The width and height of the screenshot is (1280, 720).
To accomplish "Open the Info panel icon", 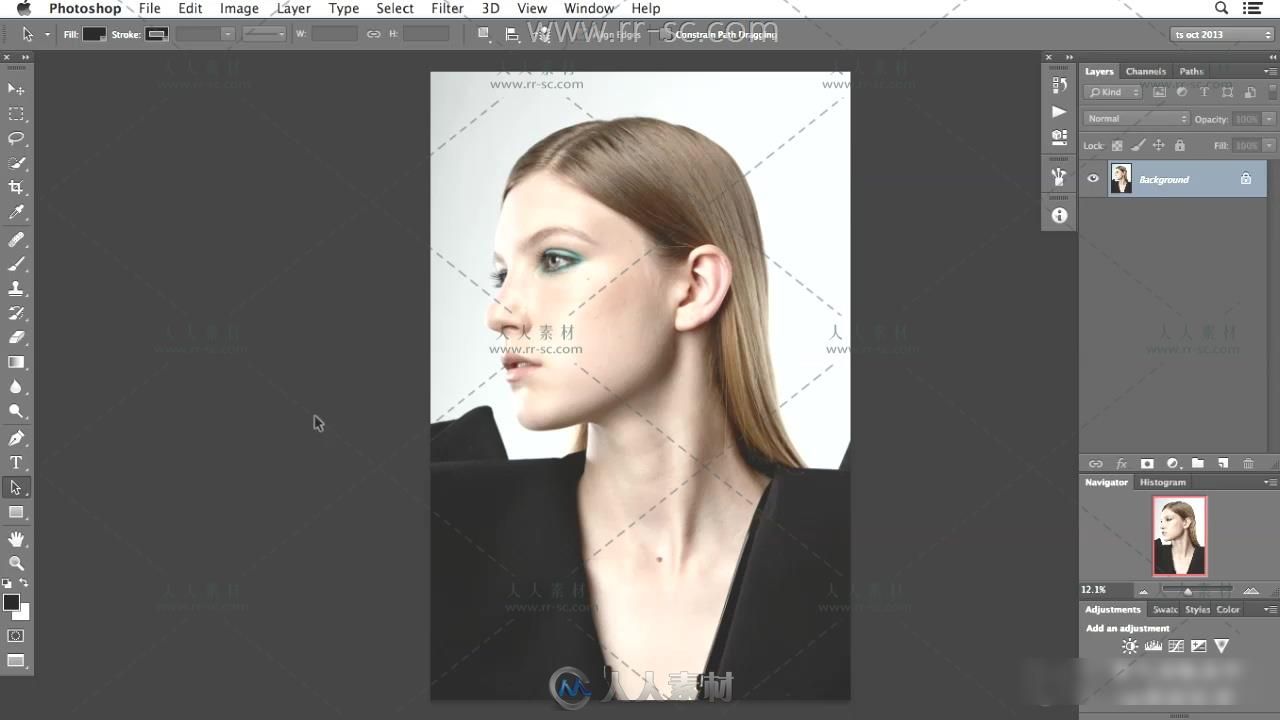I will pyautogui.click(x=1059, y=215).
